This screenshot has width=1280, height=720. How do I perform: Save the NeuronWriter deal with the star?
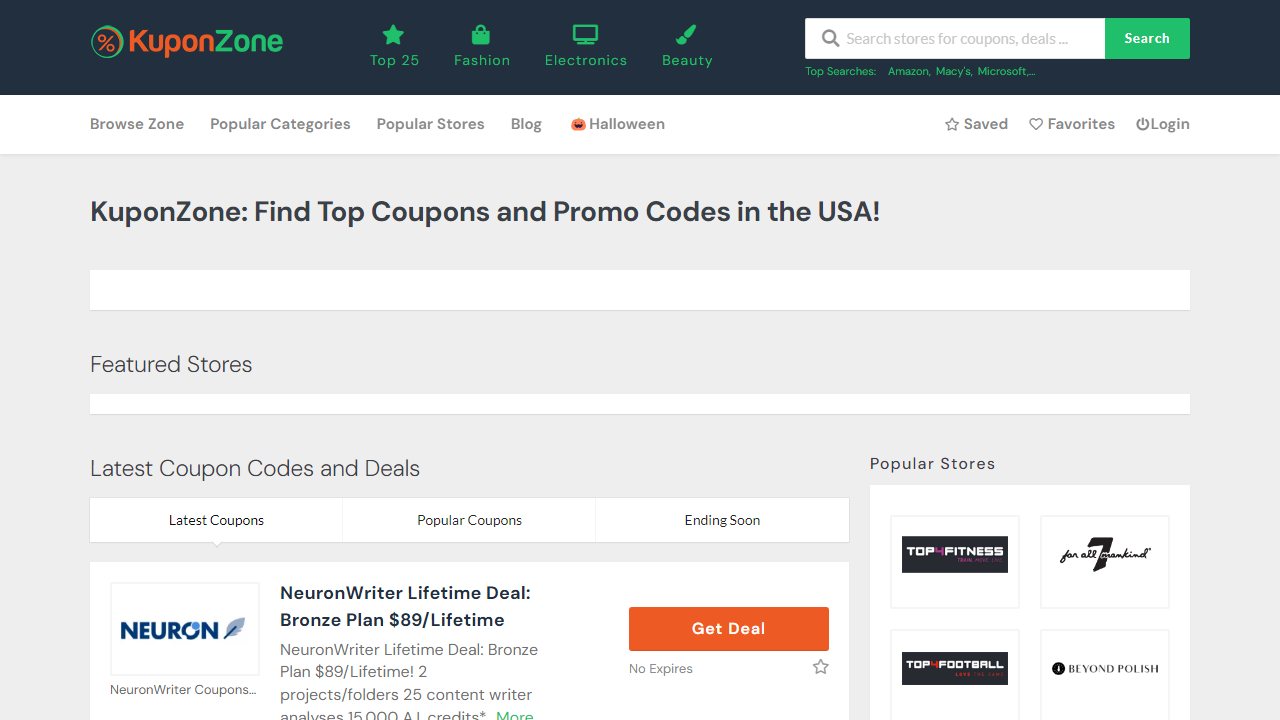pos(821,667)
